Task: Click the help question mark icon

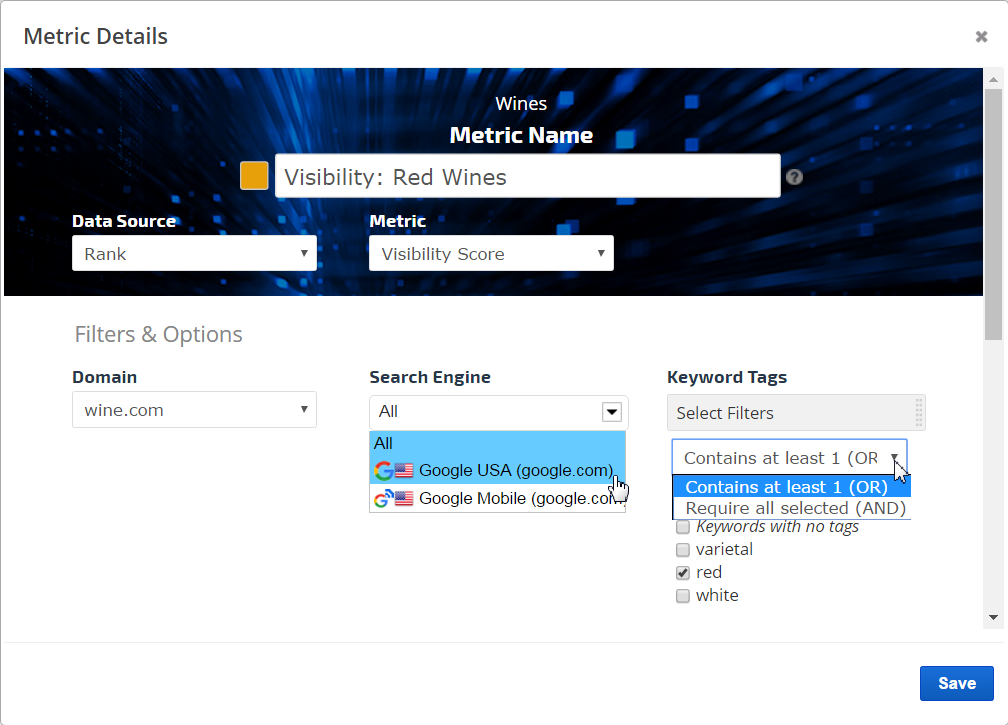Action: (x=794, y=177)
